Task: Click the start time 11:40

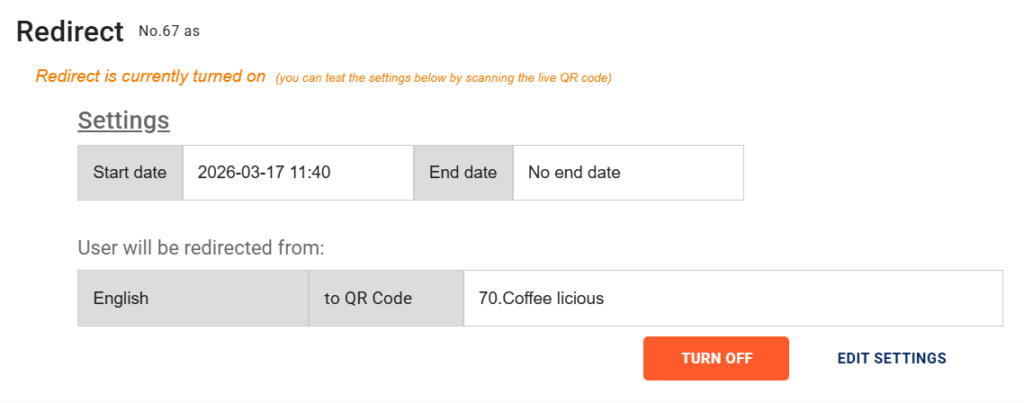Action: tap(310, 172)
